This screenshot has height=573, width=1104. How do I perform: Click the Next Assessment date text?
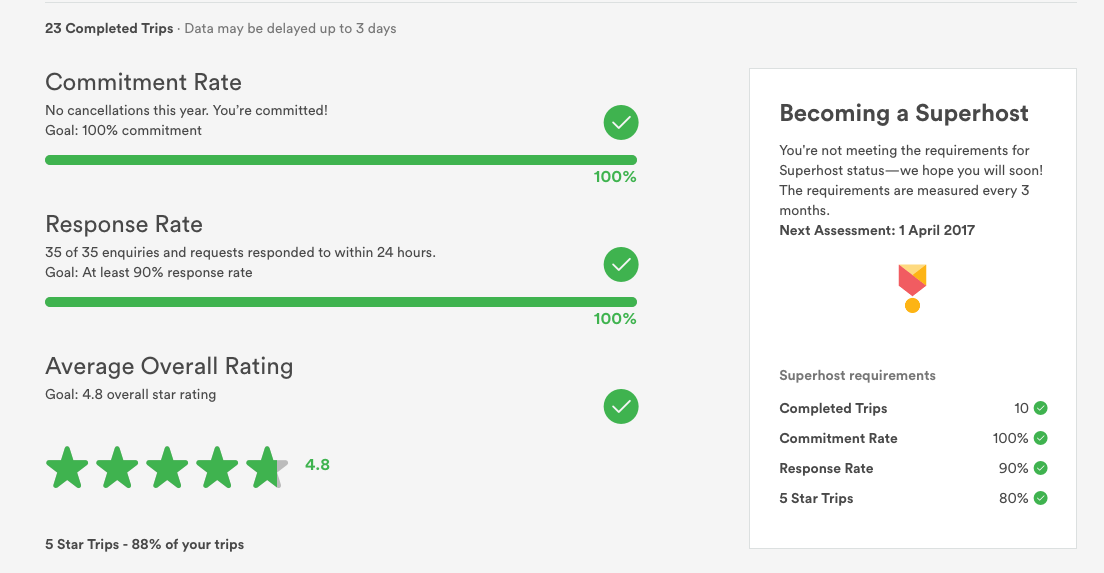[877, 230]
